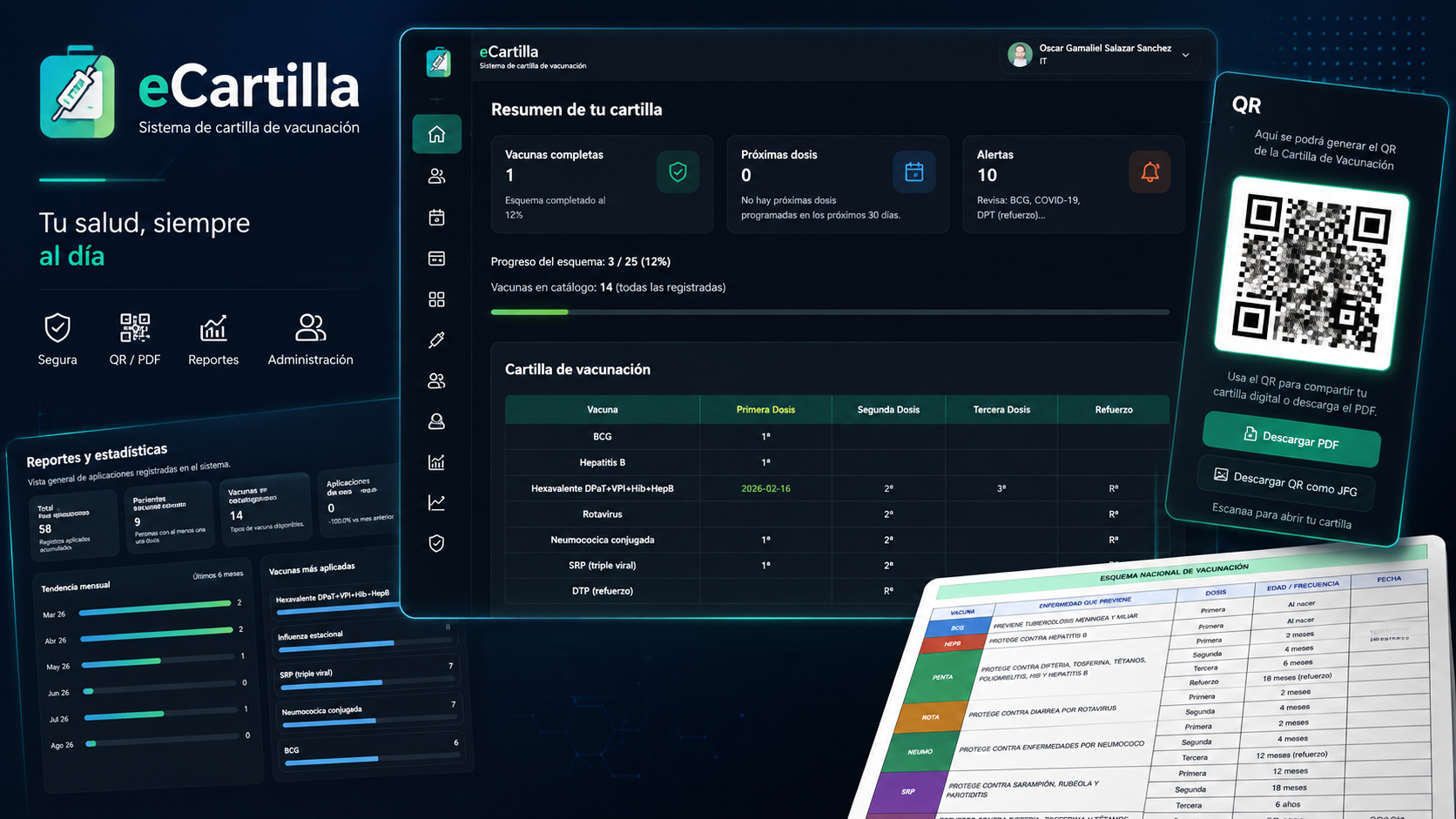
Task: Click the Vacunas en catálogo: 14 text
Action: click(608, 287)
